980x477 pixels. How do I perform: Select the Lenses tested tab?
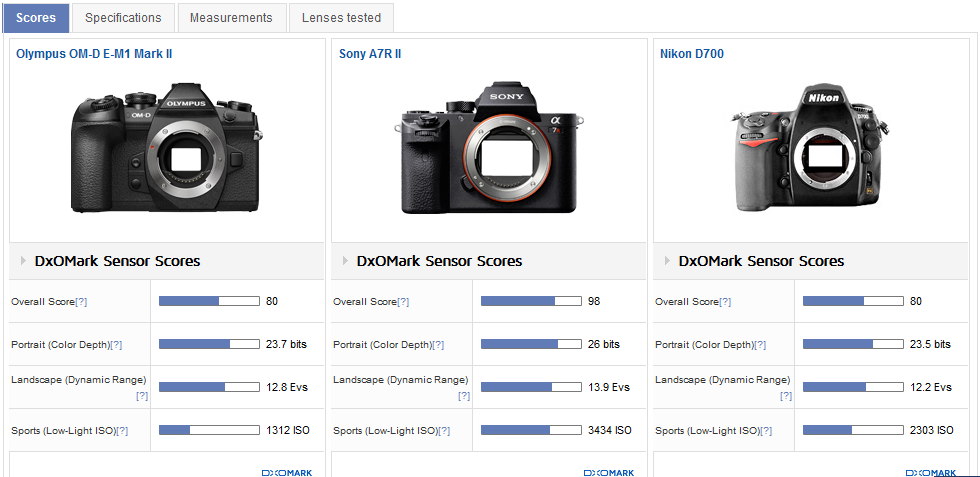click(x=341, y=18)
